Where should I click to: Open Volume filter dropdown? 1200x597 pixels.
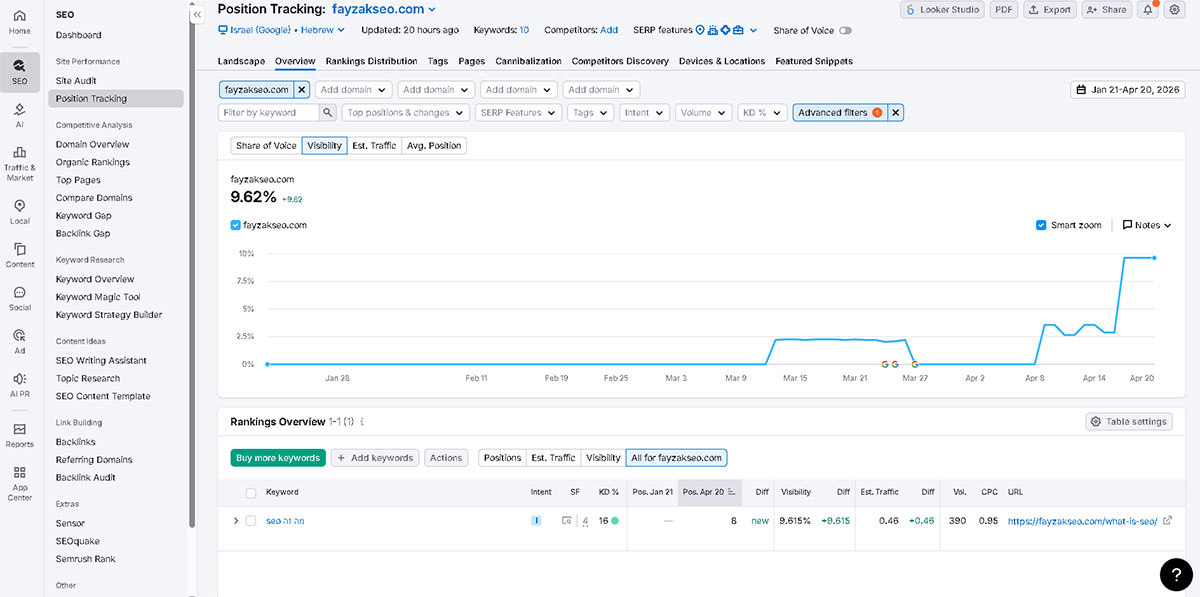(704, 113)
